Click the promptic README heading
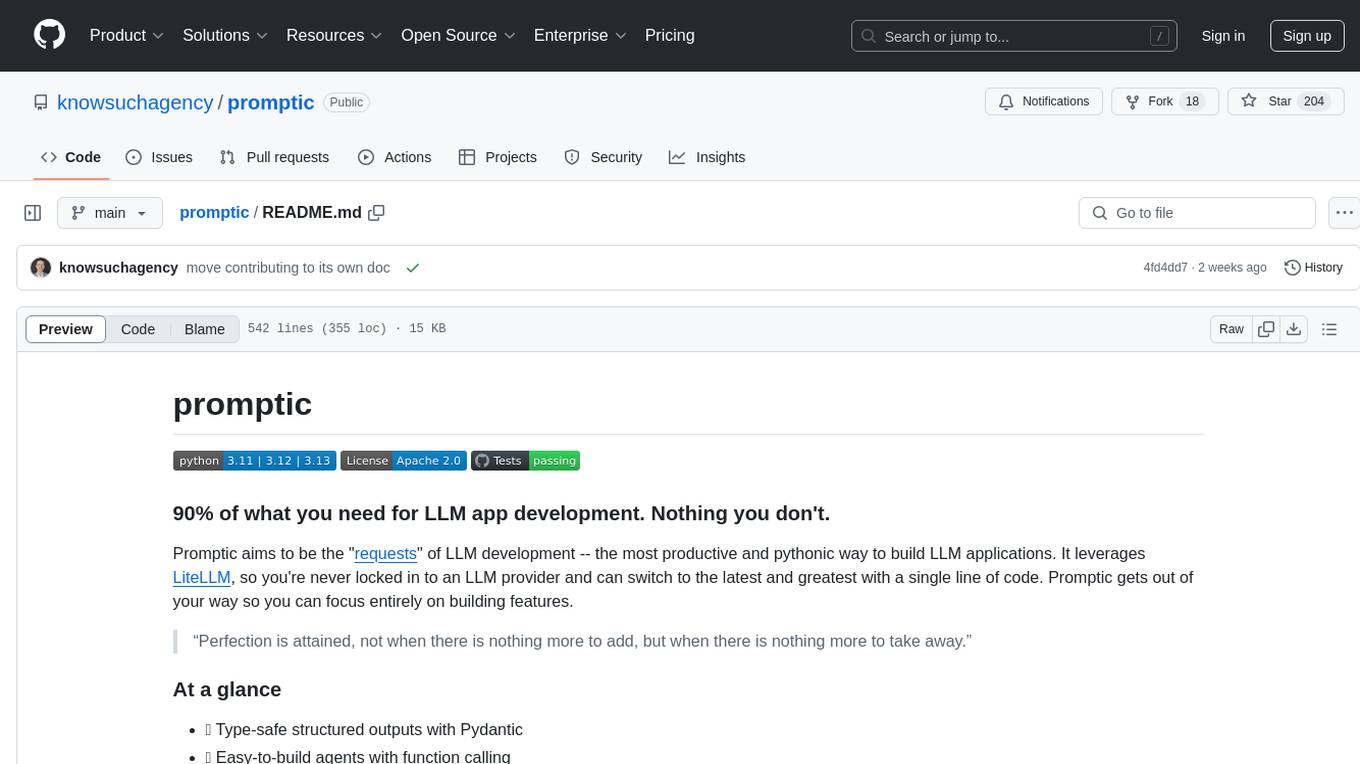 click(x=242, y=404)
